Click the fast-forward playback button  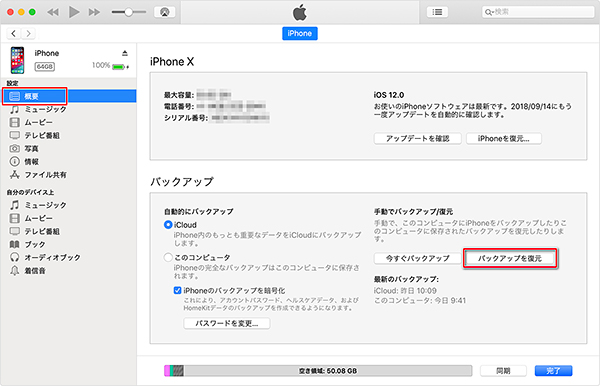pyautogui.click(x=95, y=12)
